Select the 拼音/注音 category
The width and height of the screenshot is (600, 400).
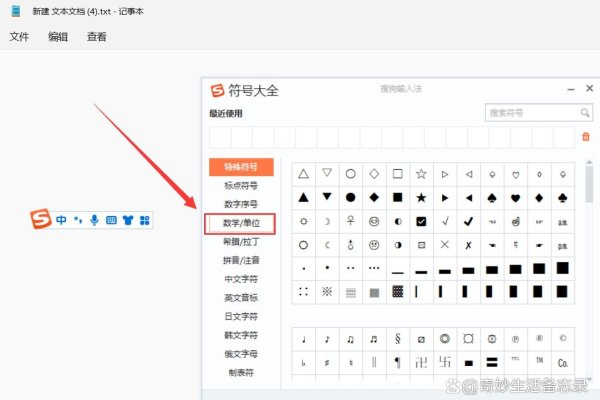click(x=241, y=260)
